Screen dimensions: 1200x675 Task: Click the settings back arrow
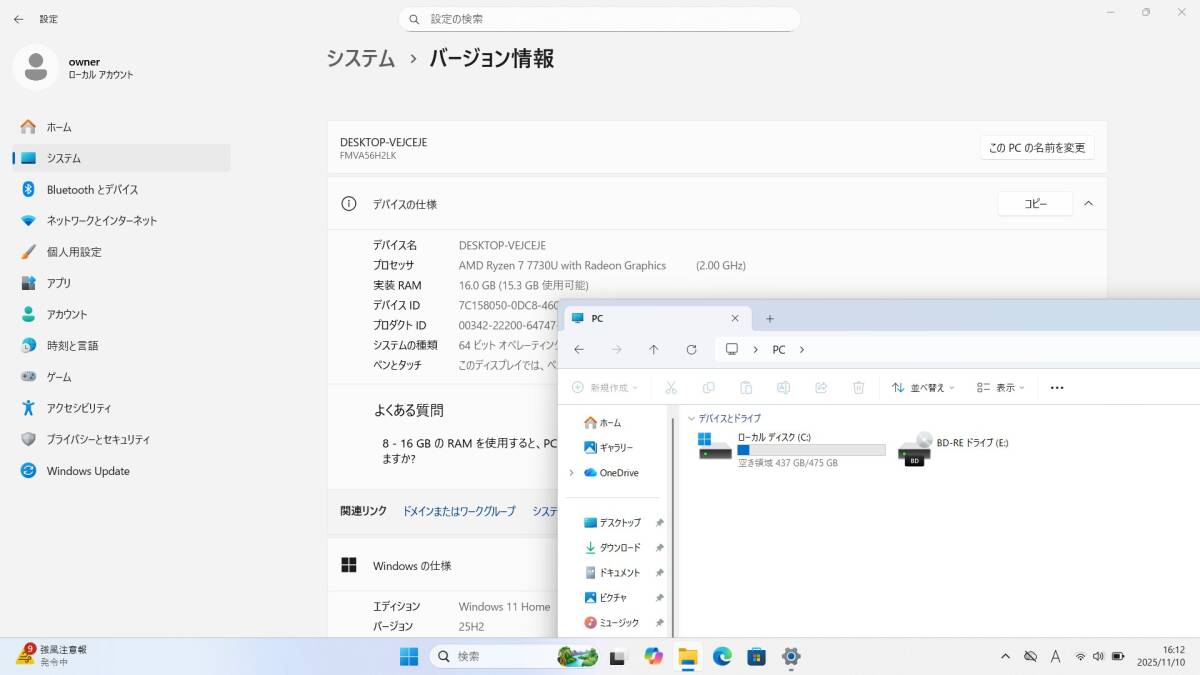pyautogui.click(x=18, y=19)
